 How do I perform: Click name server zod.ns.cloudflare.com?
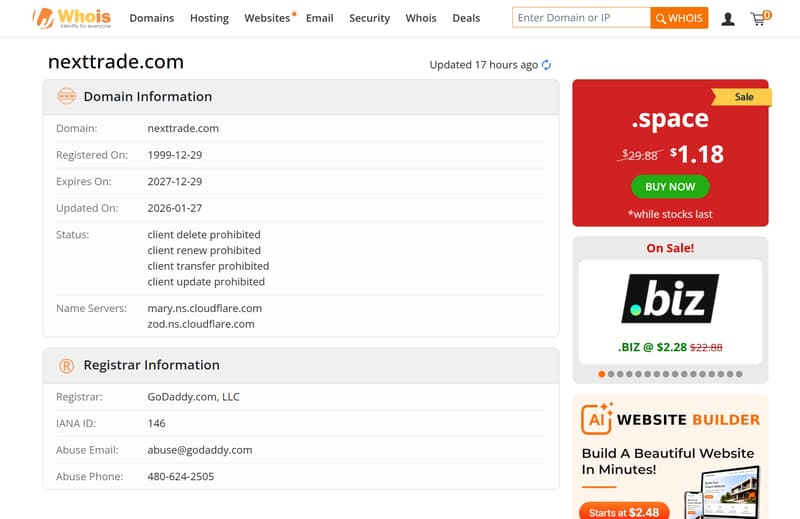click(201, 324)
